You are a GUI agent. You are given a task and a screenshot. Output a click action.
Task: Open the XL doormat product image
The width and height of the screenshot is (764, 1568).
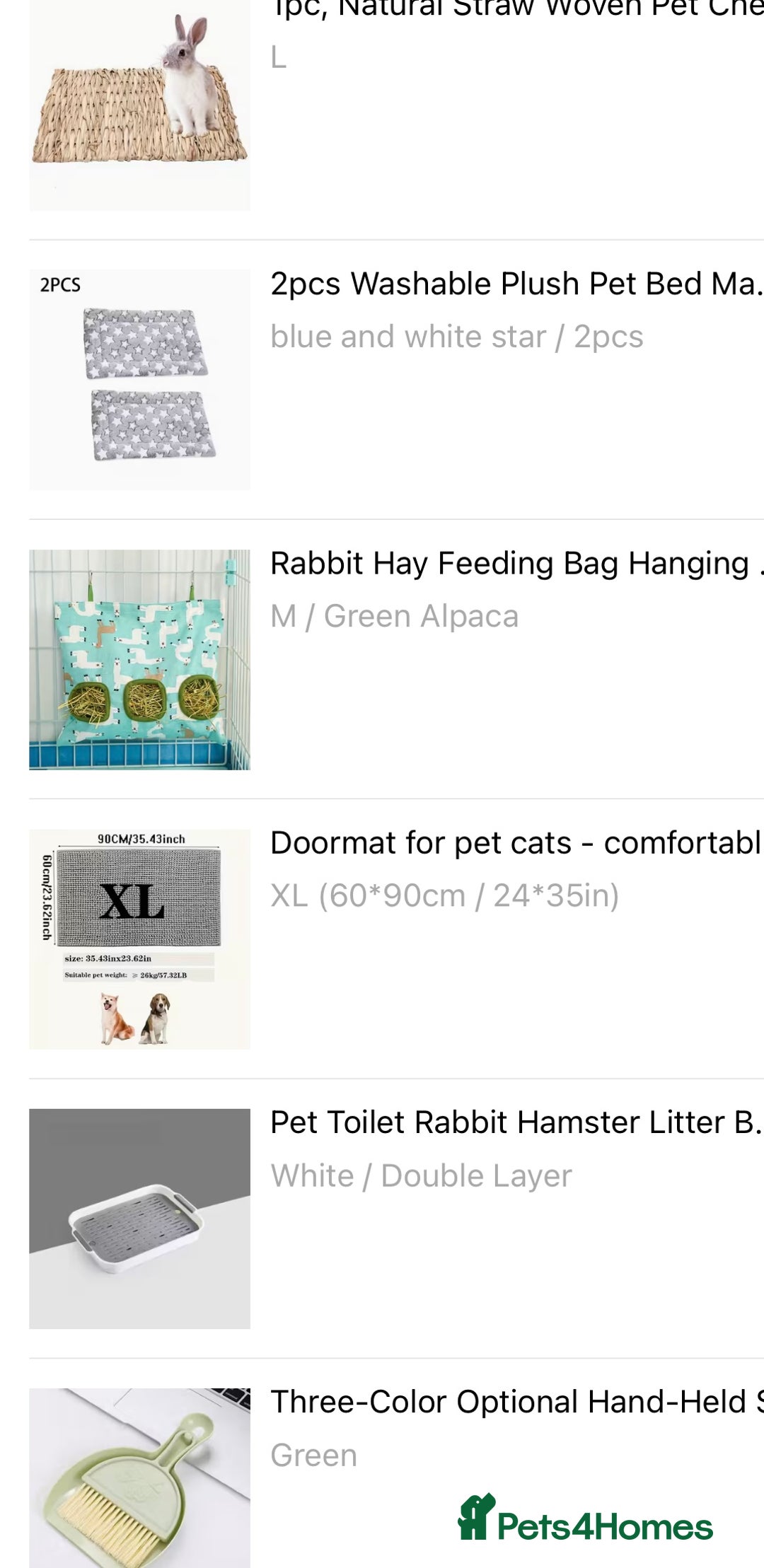[x=139, y=939]
